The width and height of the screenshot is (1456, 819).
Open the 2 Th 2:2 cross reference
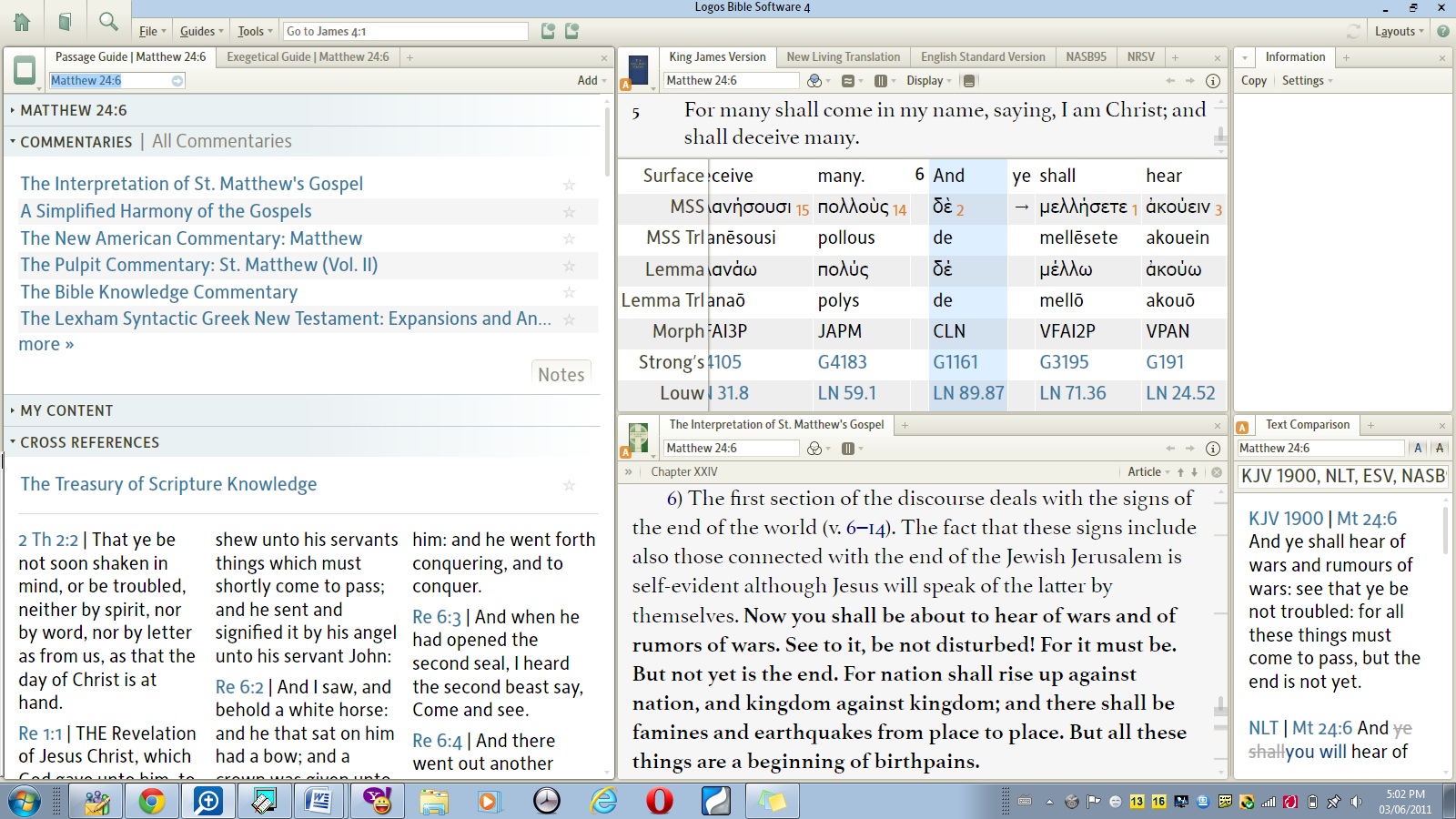[48, 540]
